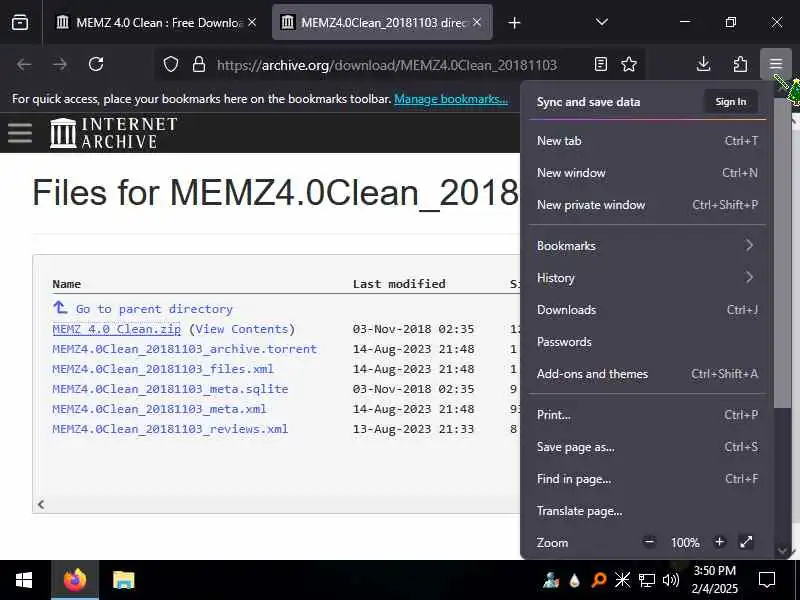Choose Save page as...
Screen dimensions: 800x600
pos(647,447)
